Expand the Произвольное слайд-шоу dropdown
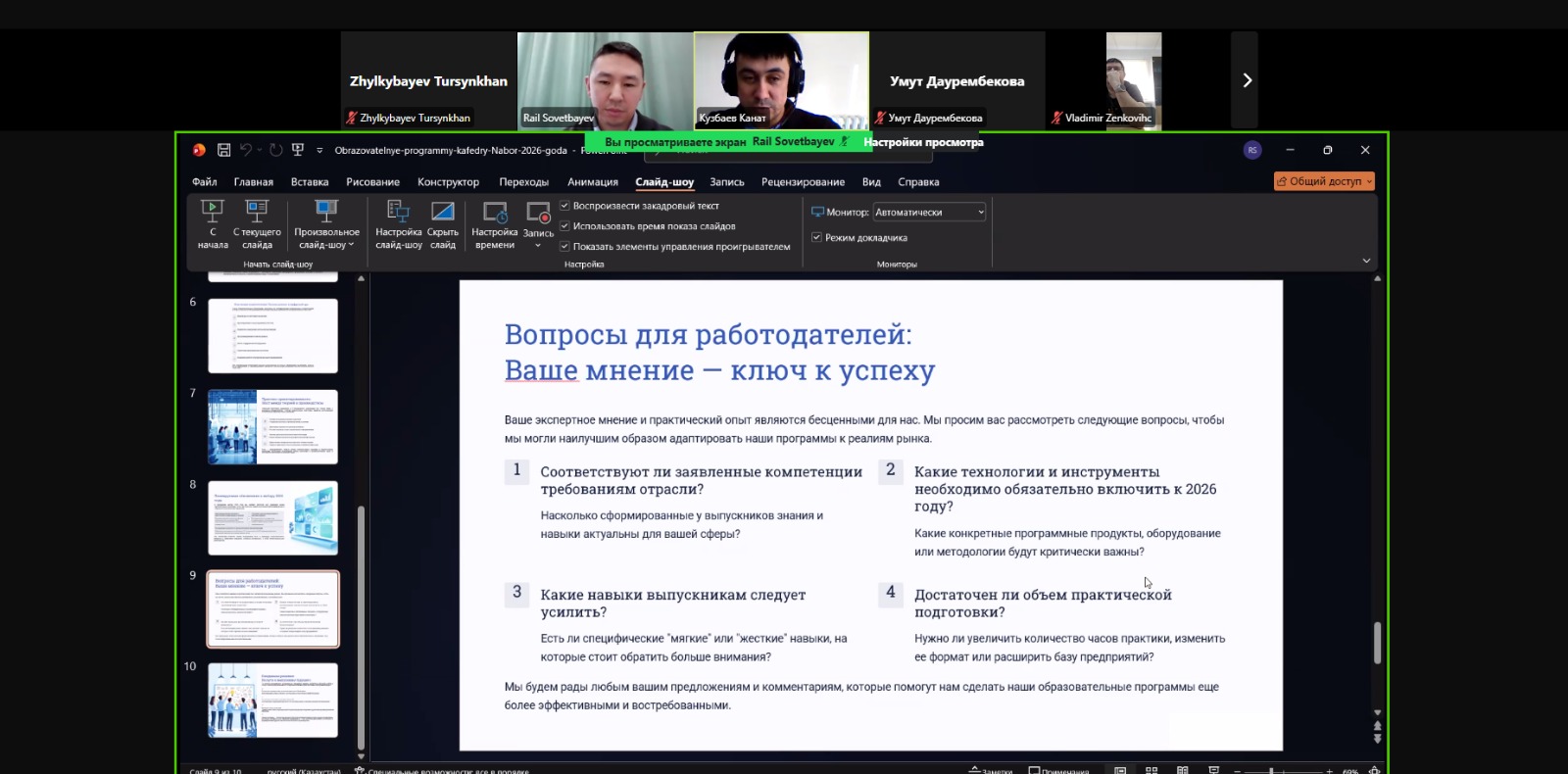Image resolution: width=1568 pixels, height=774 pixels. (x=326, y=223)
